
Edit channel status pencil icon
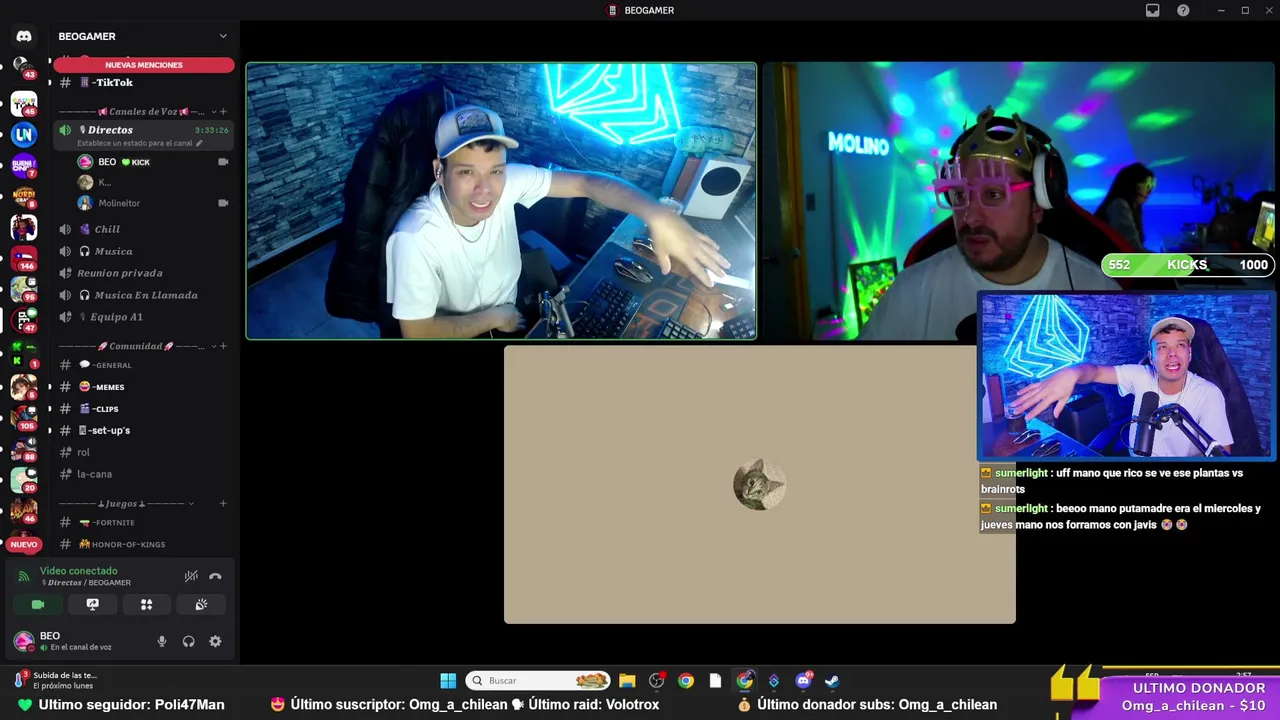click(x=199, y=143)
